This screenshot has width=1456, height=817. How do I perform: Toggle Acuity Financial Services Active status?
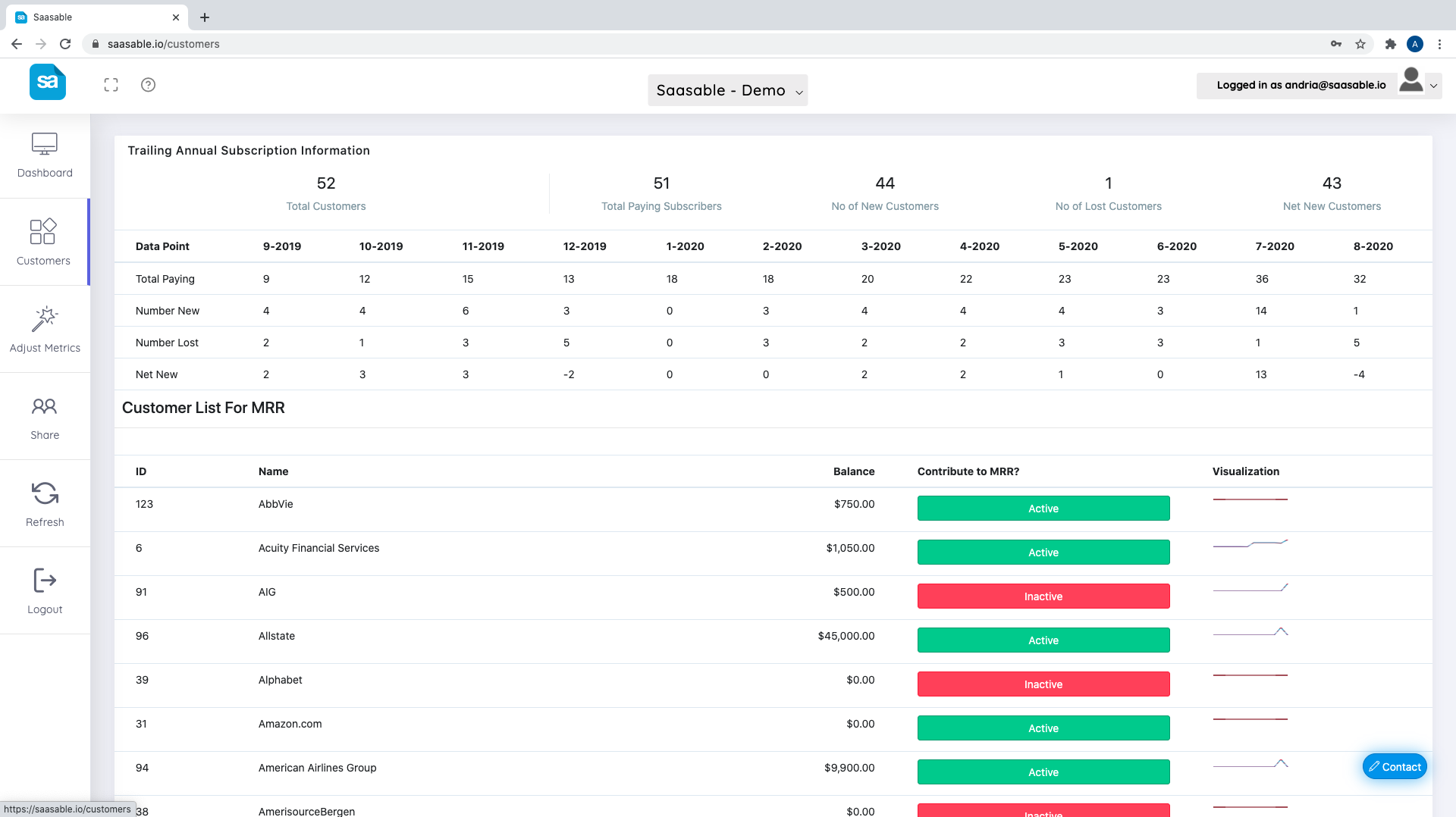point(1043,552)
